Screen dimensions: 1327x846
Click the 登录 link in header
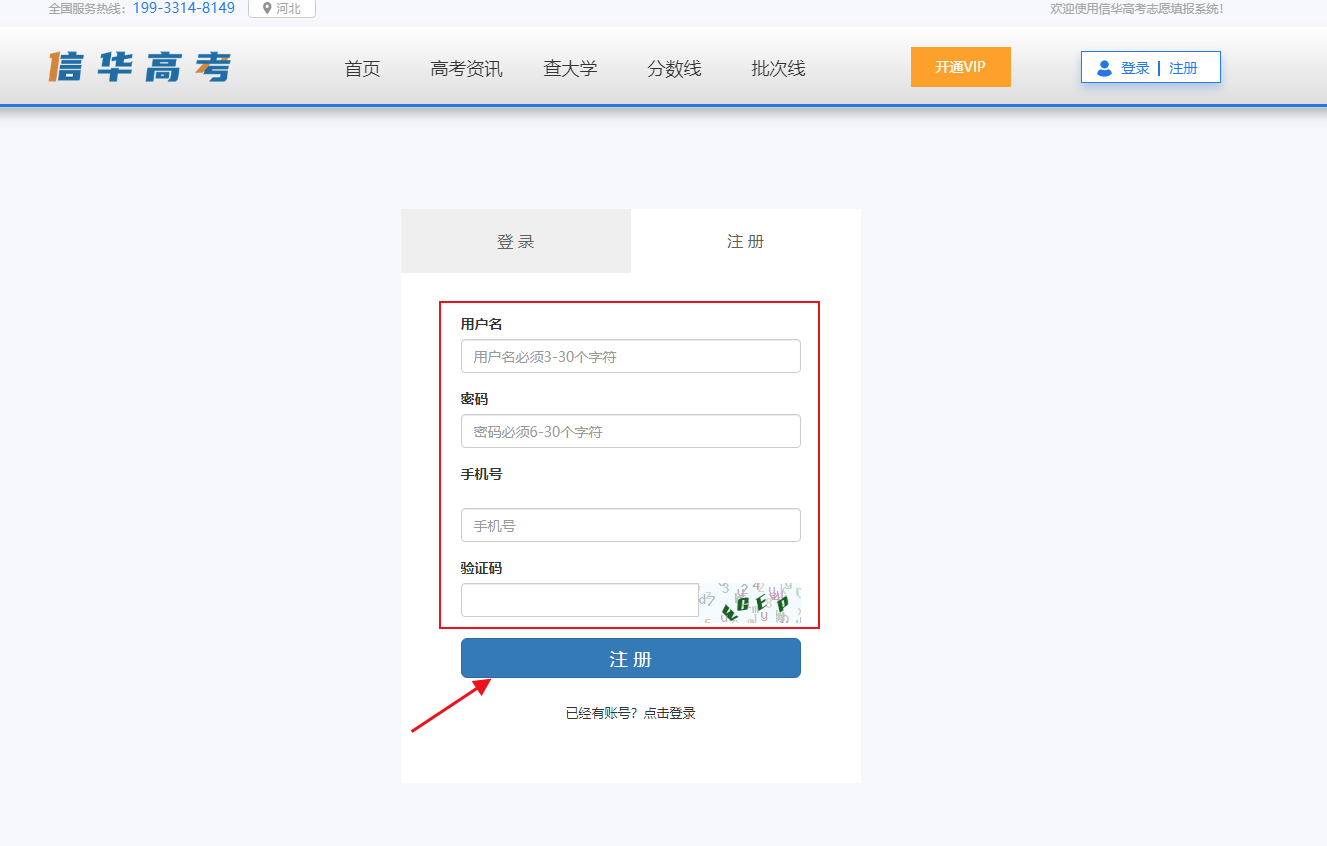pyautogui.click(x=1135, y=68)
